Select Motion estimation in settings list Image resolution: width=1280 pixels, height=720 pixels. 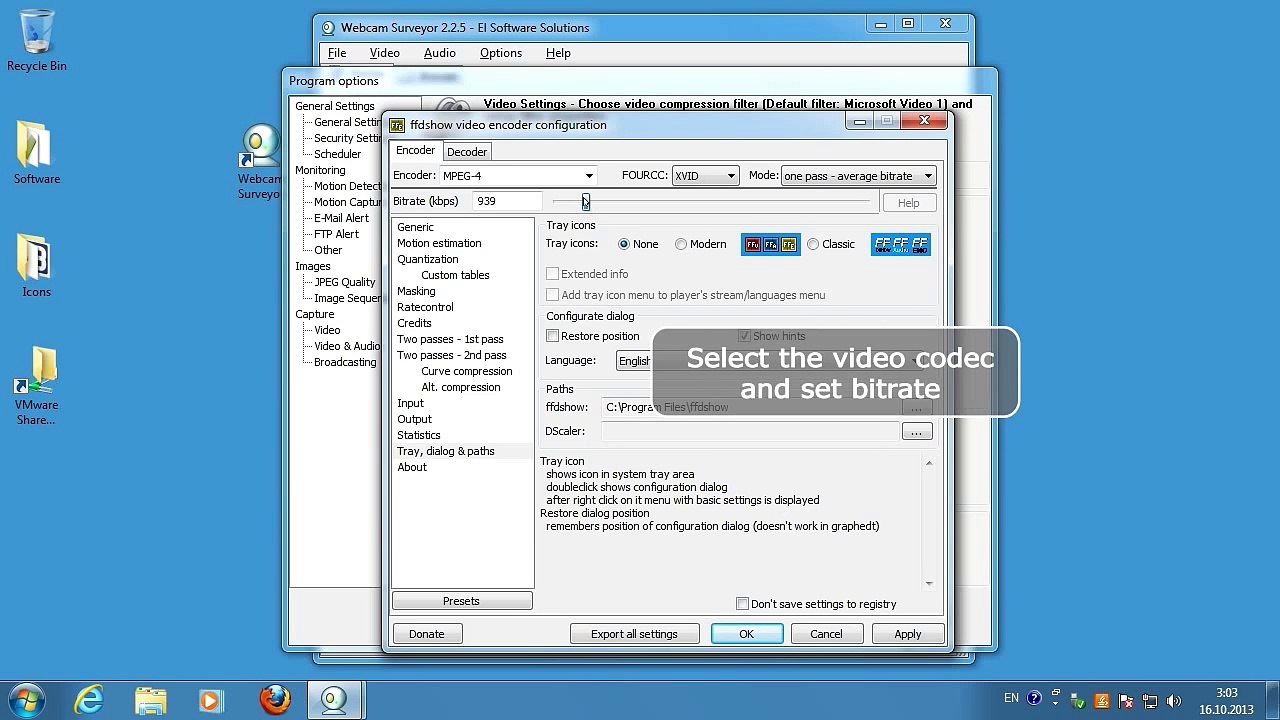(439, 243)
